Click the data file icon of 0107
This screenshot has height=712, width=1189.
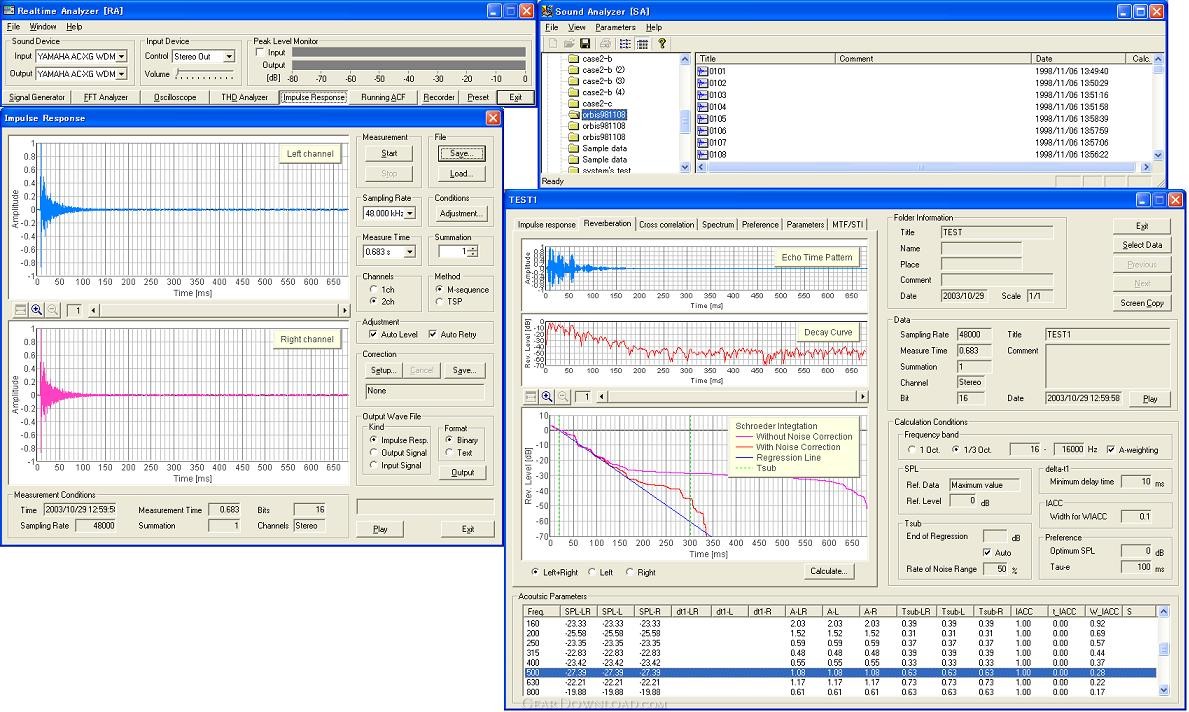[x=702, y=143]
